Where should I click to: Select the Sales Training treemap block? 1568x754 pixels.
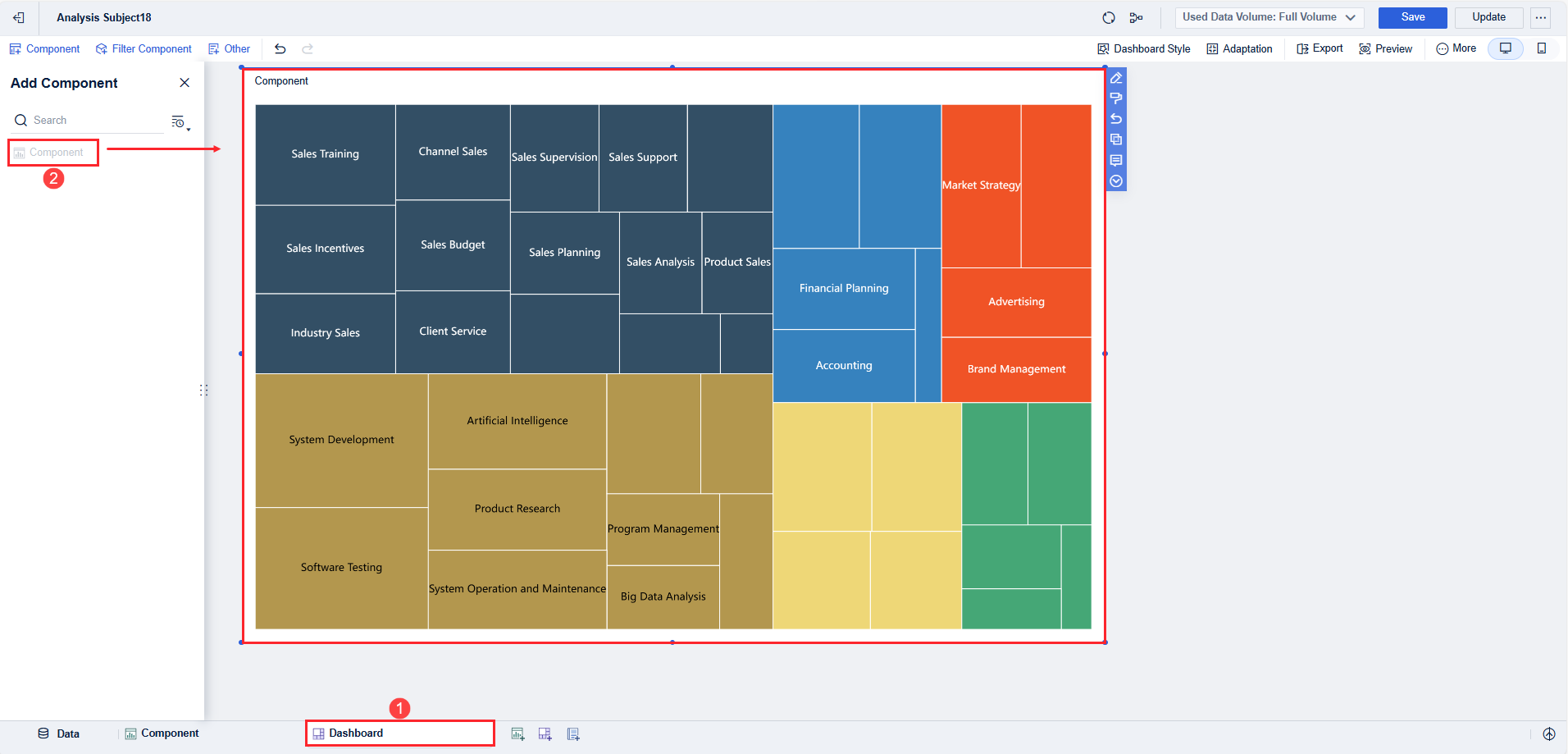[326, 154]
